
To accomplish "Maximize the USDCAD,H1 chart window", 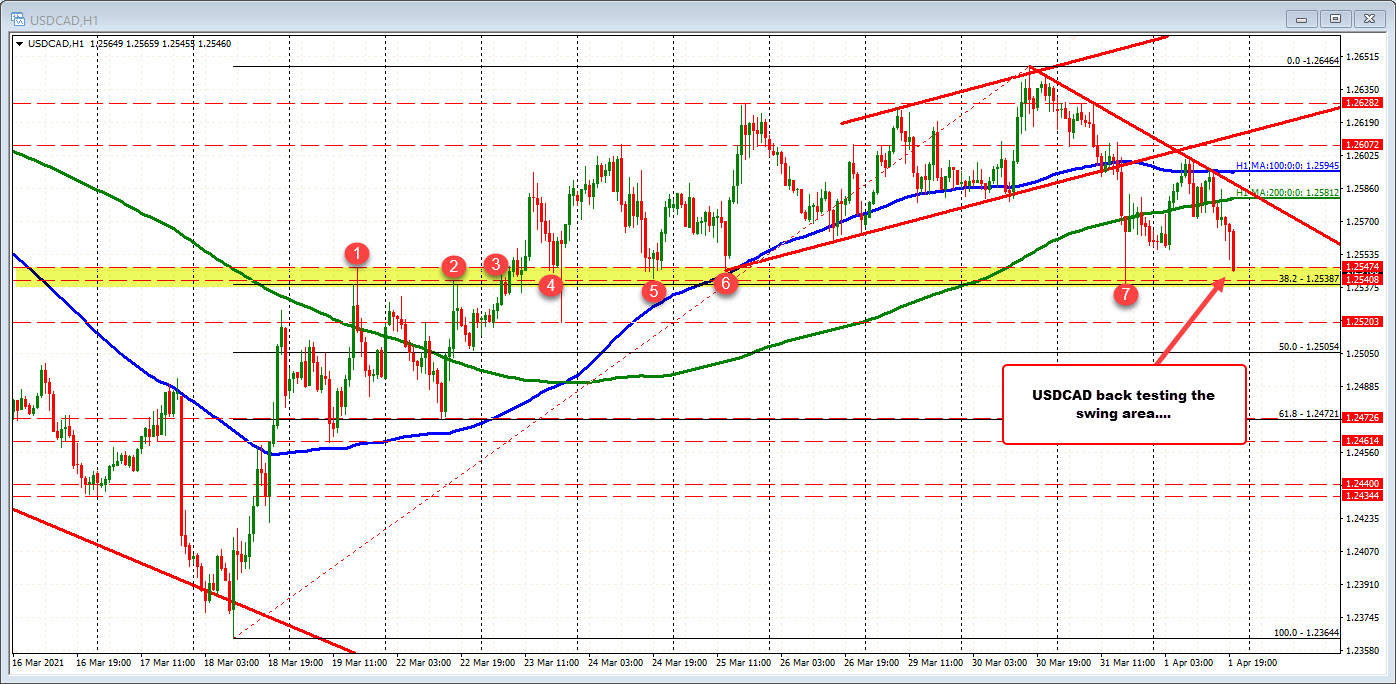I will click(1335, 17).
